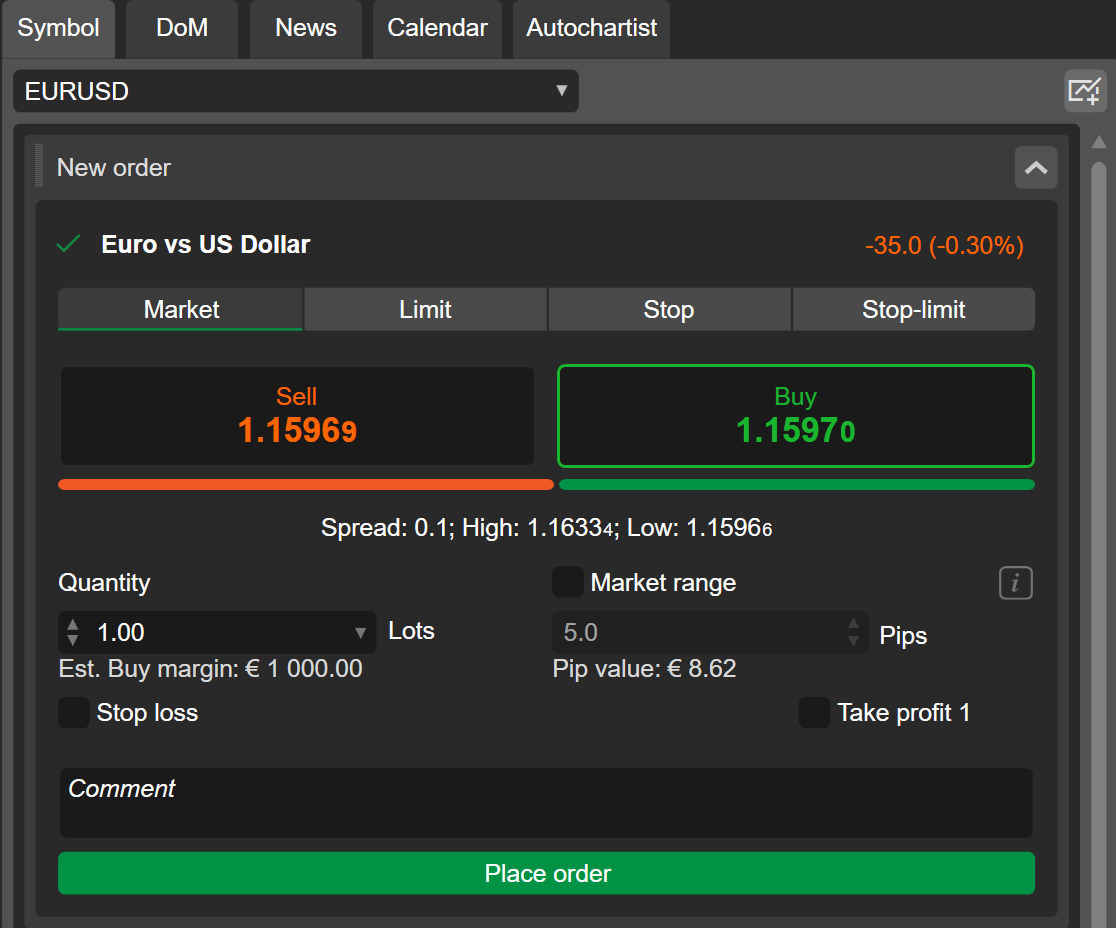Click the -35.0 (-0.30%) change value
Viewport: 1116px width, 928px height.
[x=944, y=246]
